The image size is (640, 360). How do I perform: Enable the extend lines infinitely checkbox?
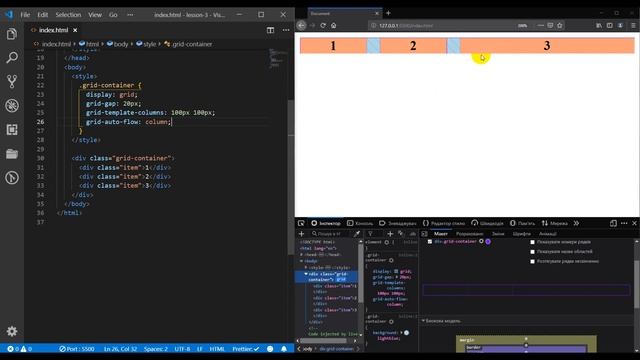click(x=532, y=261)
